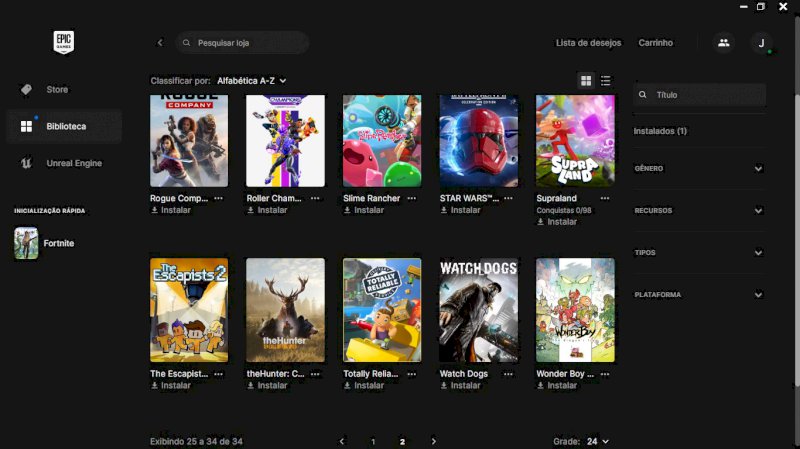Open Watch Dogs options menu
The height and width of the screenshot is (449, 800).
click(508, 374)
